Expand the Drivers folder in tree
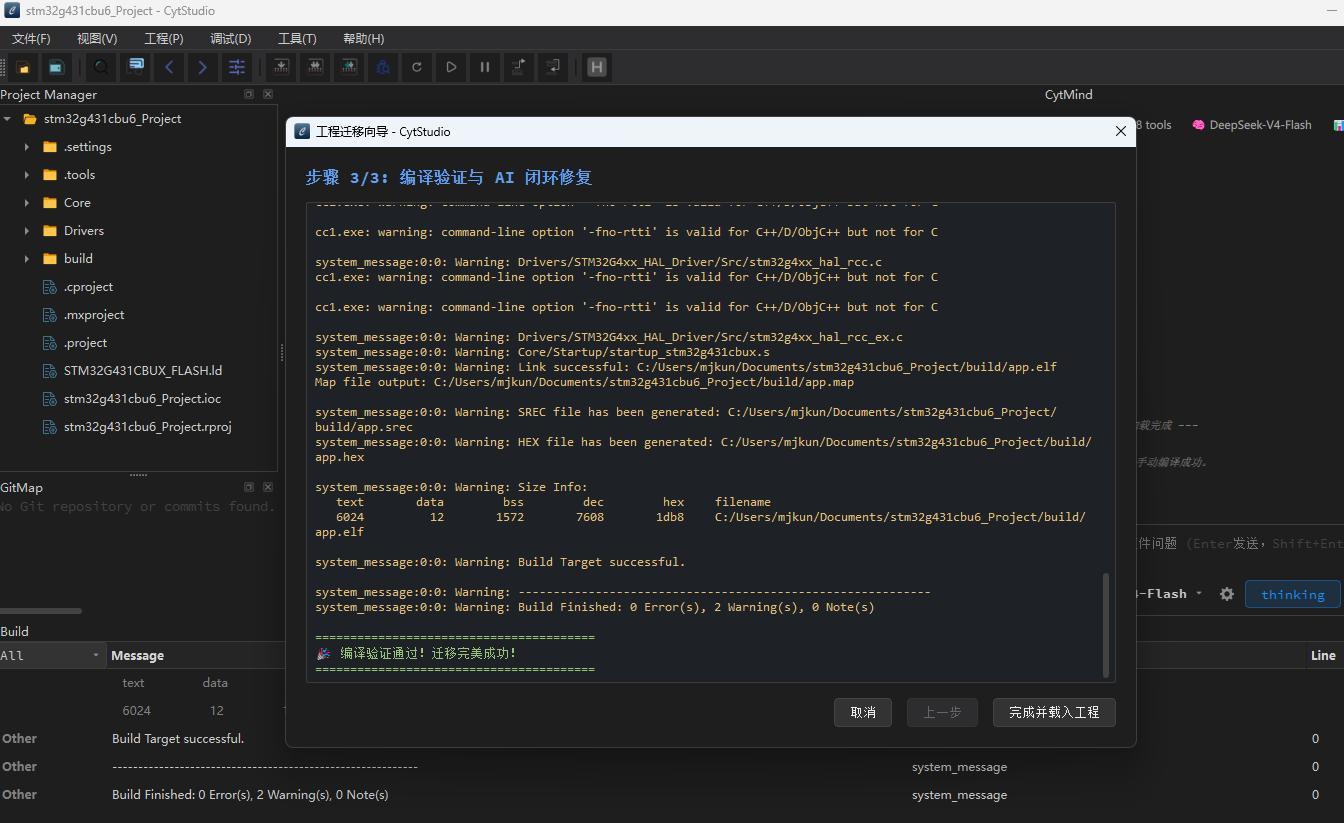1344x823 pixels. point(27,231)
